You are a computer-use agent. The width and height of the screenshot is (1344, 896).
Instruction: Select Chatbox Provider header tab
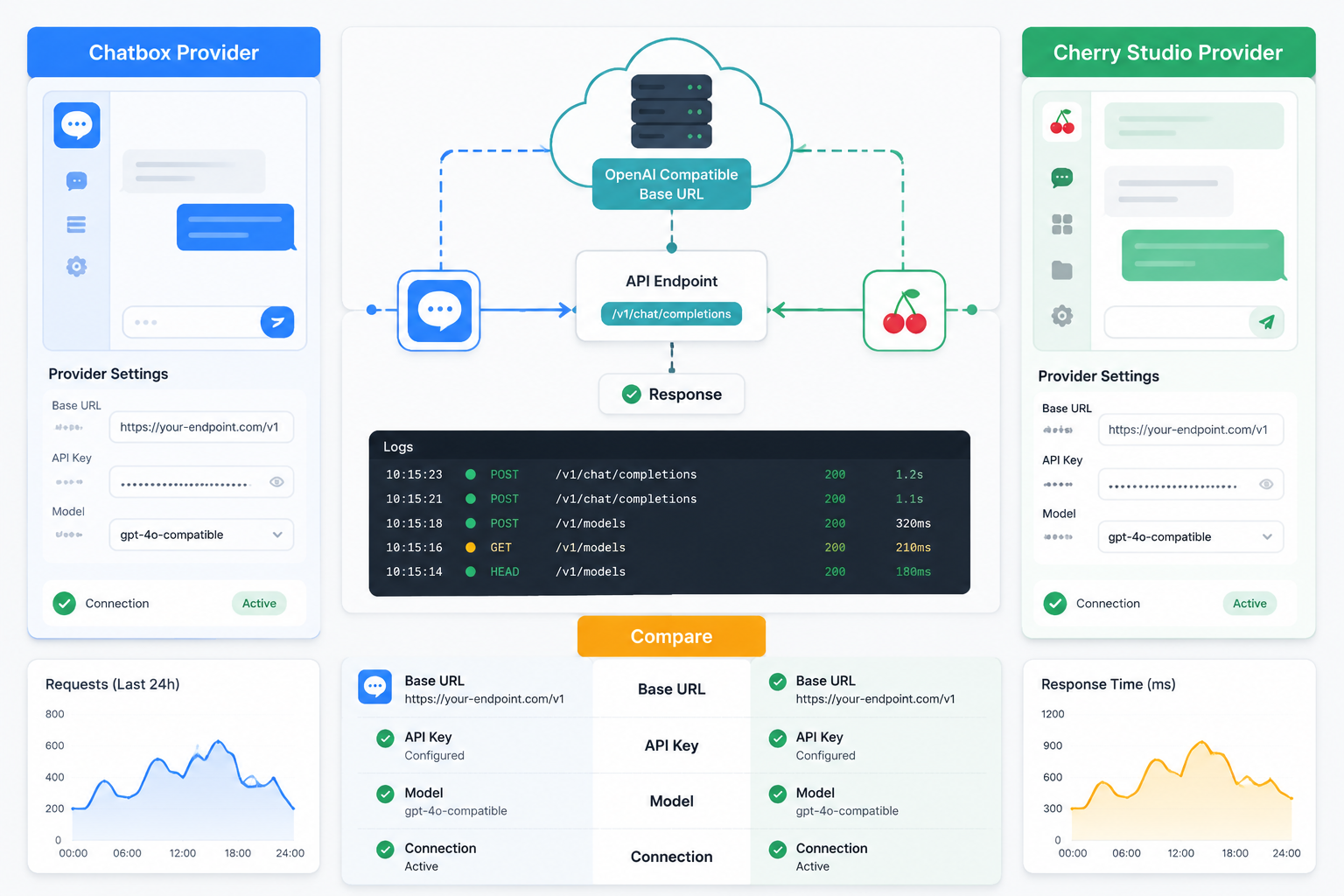173,52
